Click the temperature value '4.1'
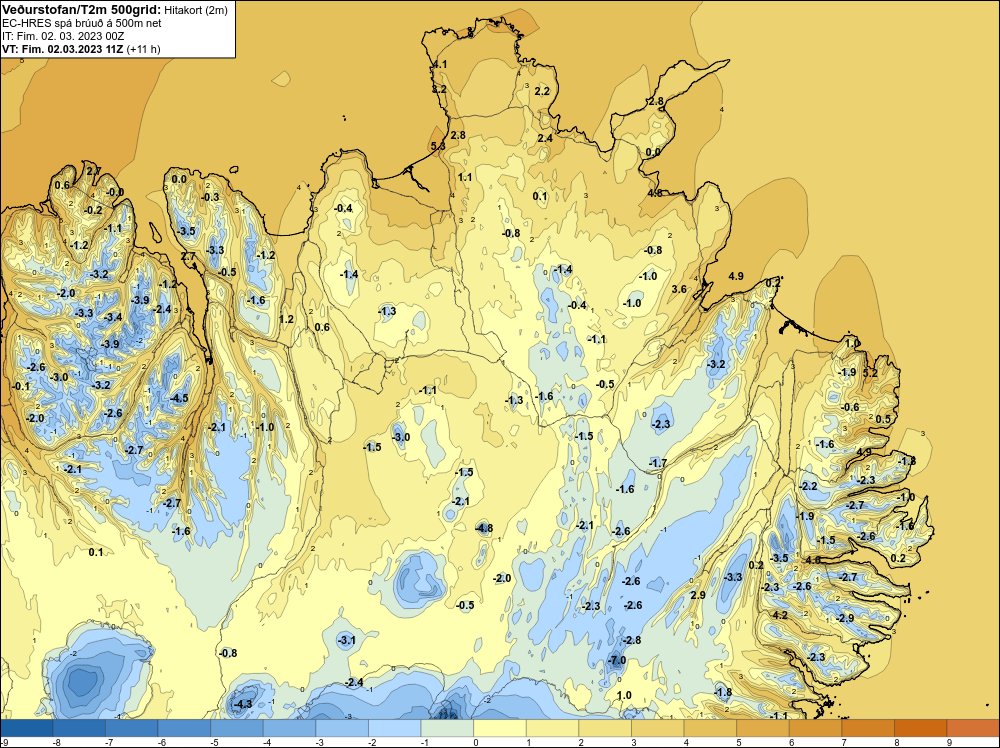This screenshot has width=1000, height=748. [440, 64]
